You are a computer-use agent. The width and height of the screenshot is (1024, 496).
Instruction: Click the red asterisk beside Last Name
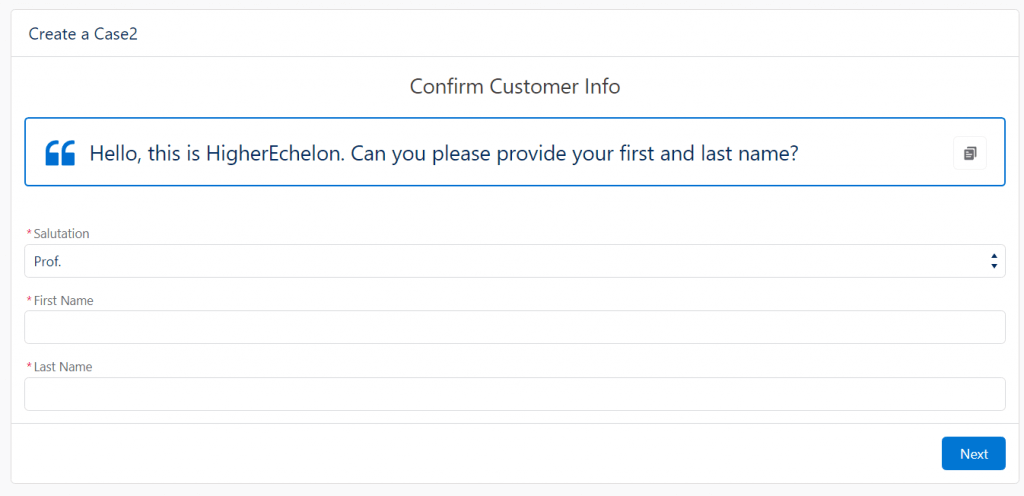(29, 367)
